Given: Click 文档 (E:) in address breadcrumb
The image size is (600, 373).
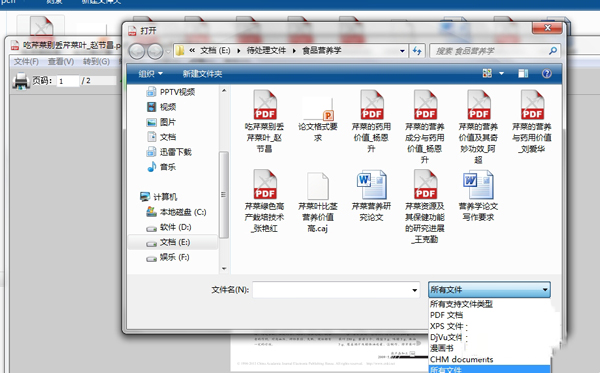Looking at the screenshot, I should (215, 50).
